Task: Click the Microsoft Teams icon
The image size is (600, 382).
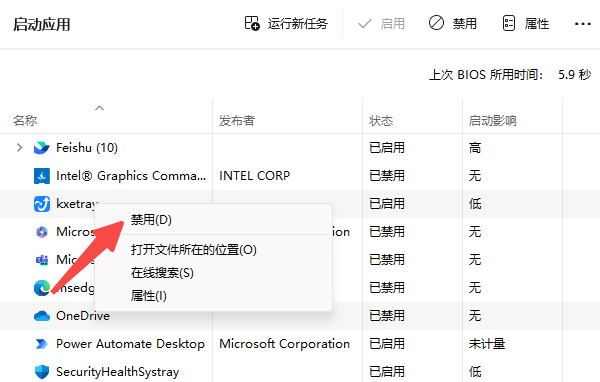Action: (42, 260)
